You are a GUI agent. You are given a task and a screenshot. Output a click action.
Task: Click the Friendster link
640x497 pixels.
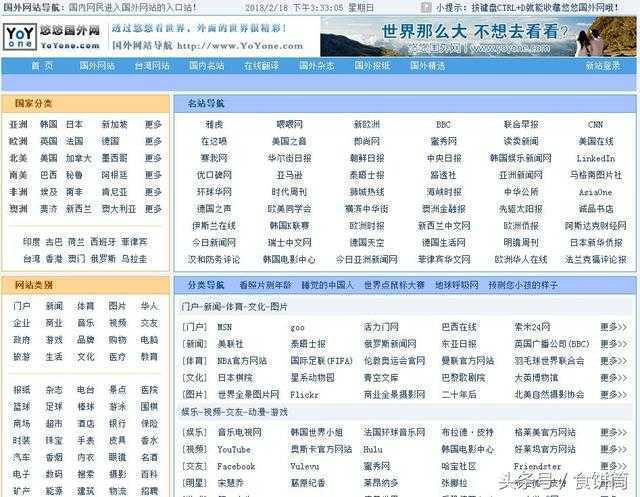537,466
